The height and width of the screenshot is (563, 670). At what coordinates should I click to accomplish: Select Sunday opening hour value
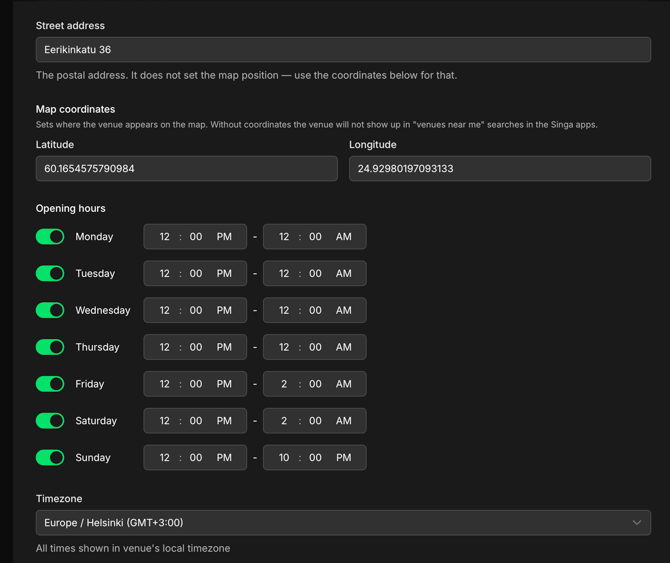(165, 457)
